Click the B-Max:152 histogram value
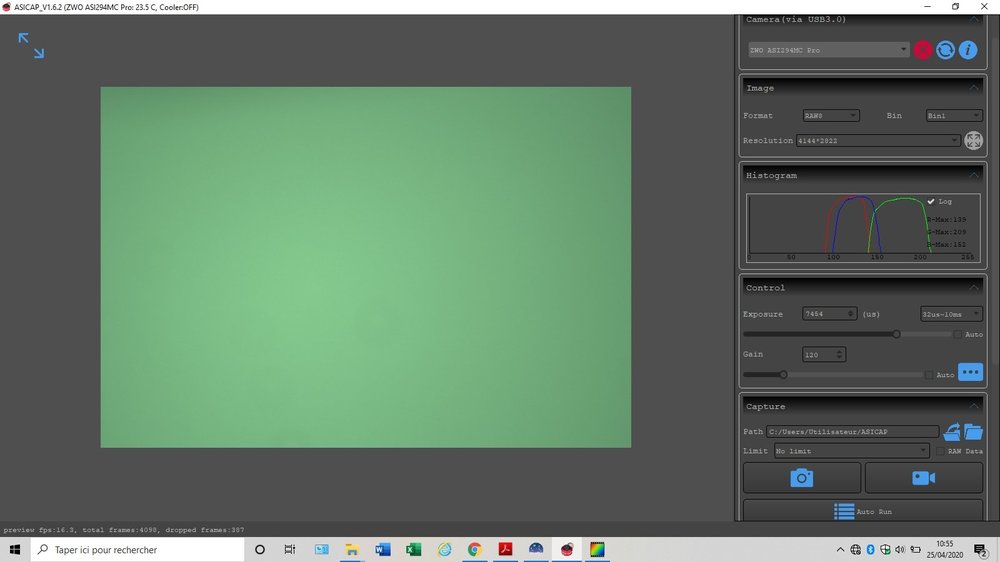Screen dimensions: 1000x562 pyautogui.click(x=946, y=244)
